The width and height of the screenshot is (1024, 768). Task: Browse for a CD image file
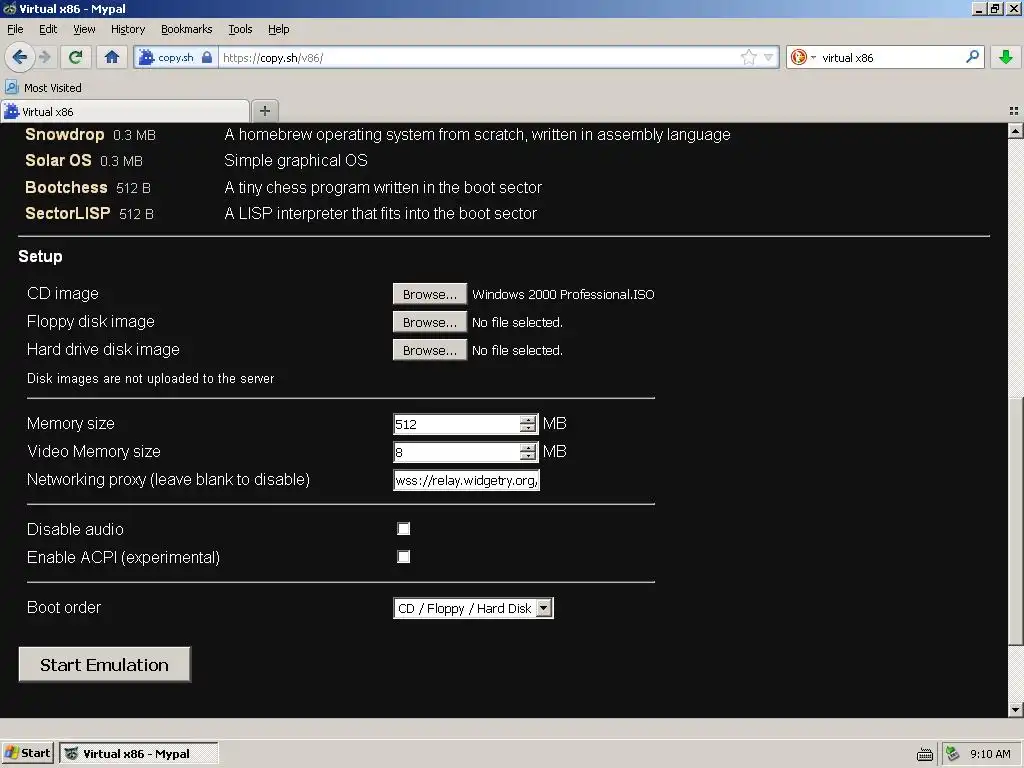[x=430, y=294]
